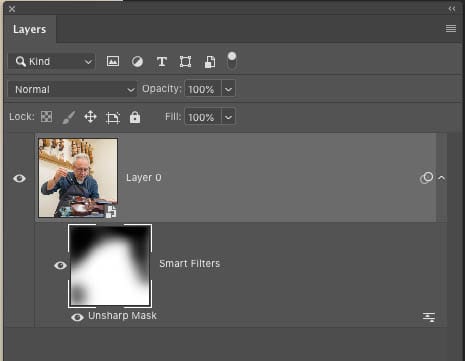Lock position move icon
This screenshot has height=361, width=465.
(90, 117)
